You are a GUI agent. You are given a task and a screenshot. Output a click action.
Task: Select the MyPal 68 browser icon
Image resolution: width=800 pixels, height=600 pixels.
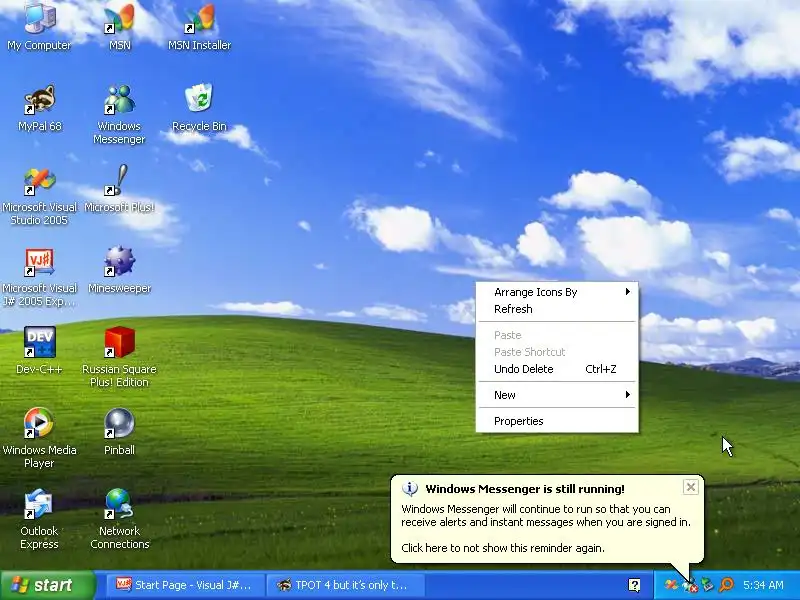(x=39, y=108)
